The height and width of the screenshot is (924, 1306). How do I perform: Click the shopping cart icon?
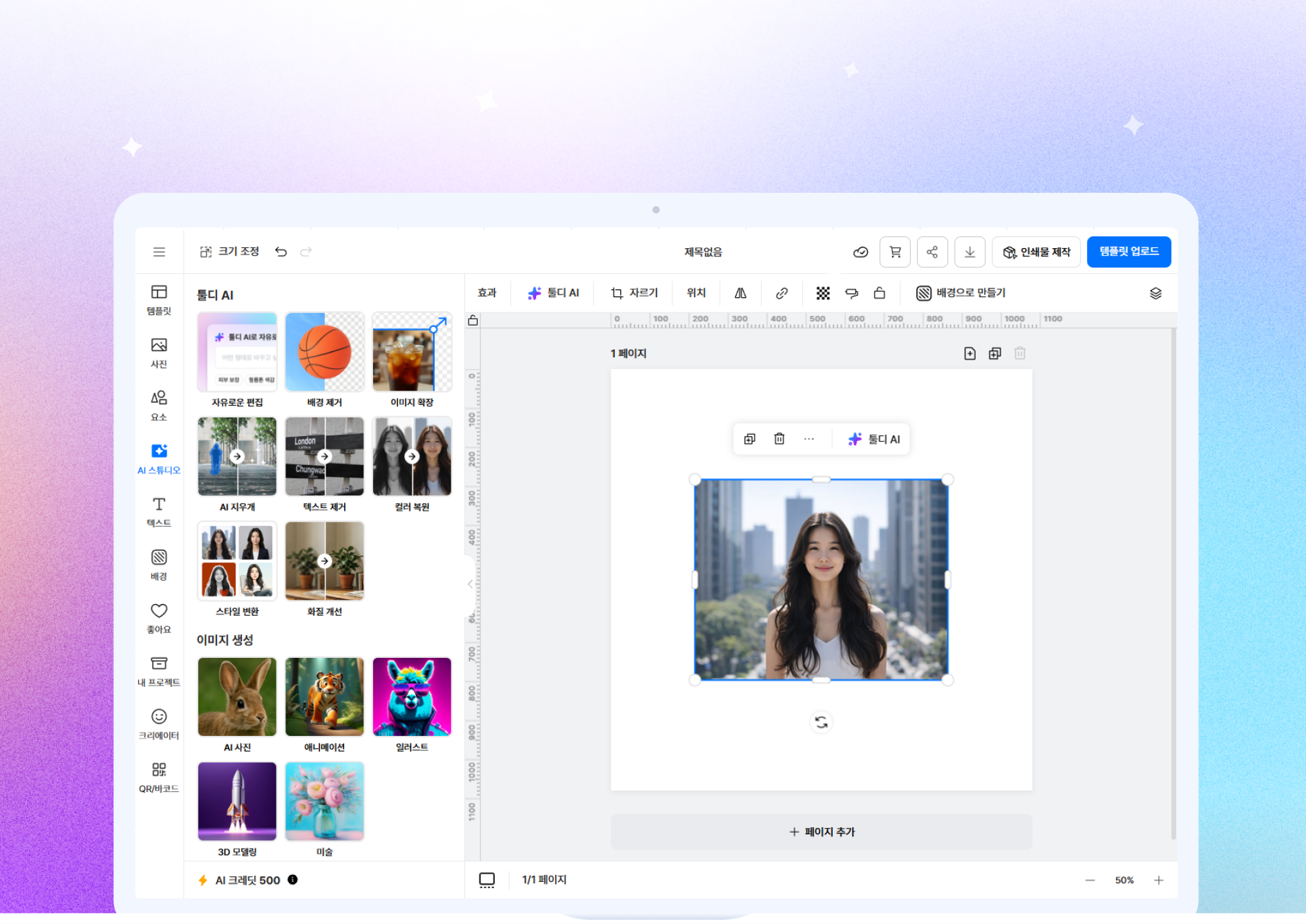(895, 252)
